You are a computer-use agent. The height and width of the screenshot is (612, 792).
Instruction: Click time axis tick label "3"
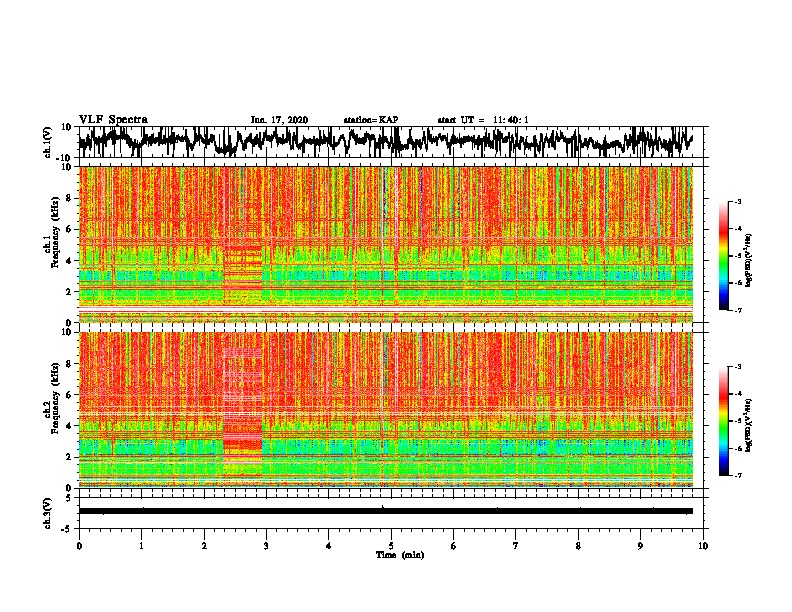point(266,546)
